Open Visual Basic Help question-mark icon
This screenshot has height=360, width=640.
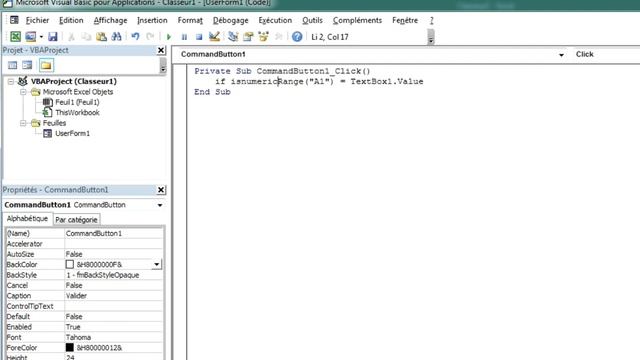(x=297, y=37)
